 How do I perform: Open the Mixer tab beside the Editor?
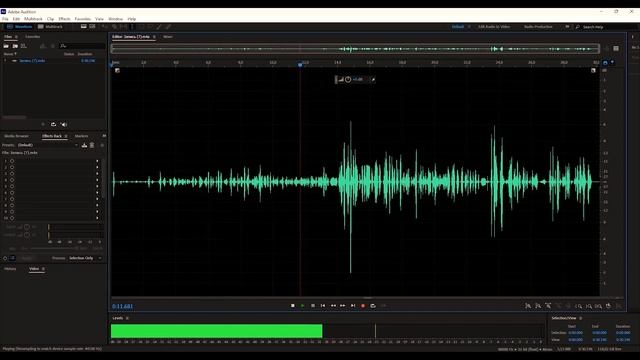click(x=168, y=37)
